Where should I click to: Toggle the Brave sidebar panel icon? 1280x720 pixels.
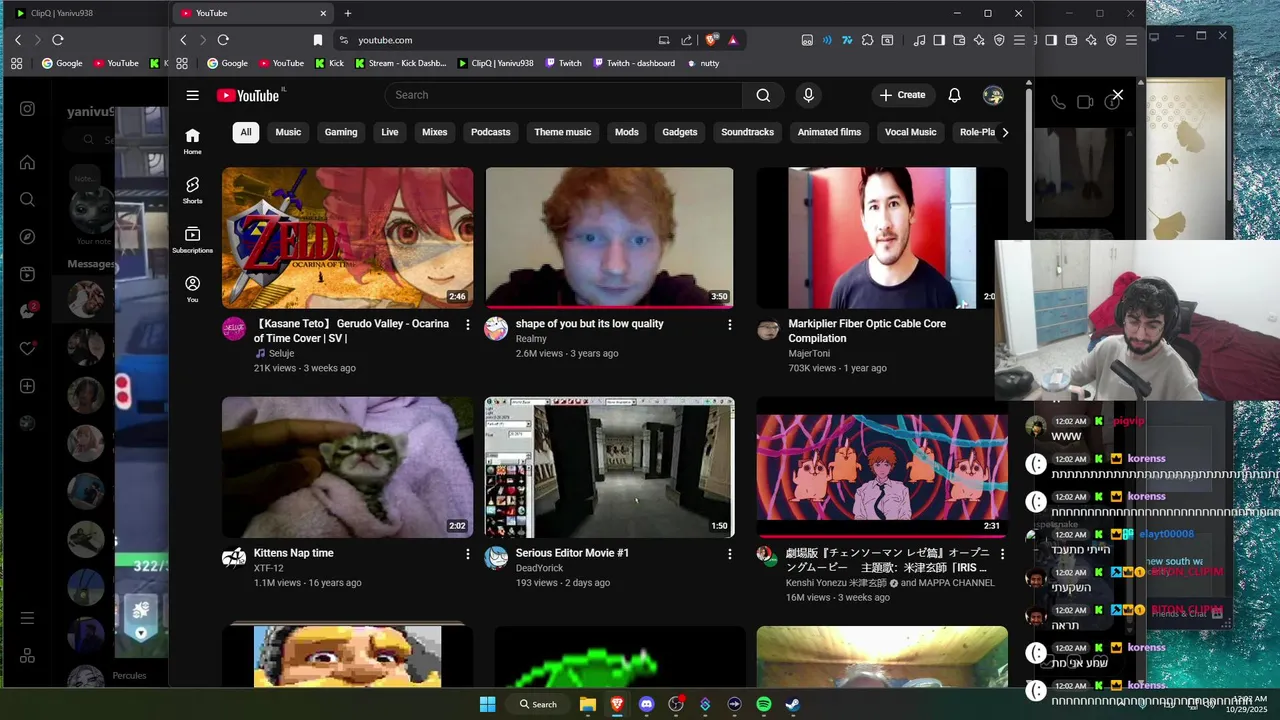tap(939, 40)
